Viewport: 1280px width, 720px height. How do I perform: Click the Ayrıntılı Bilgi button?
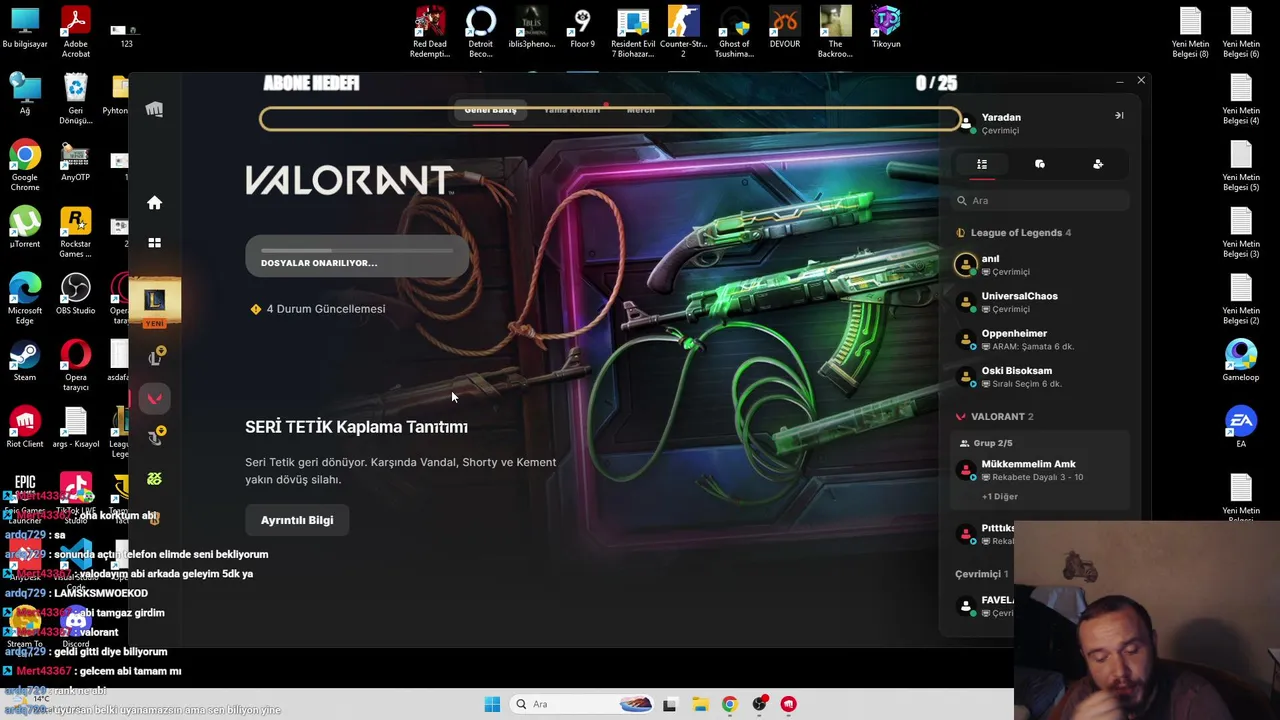[x=297, y=520]
